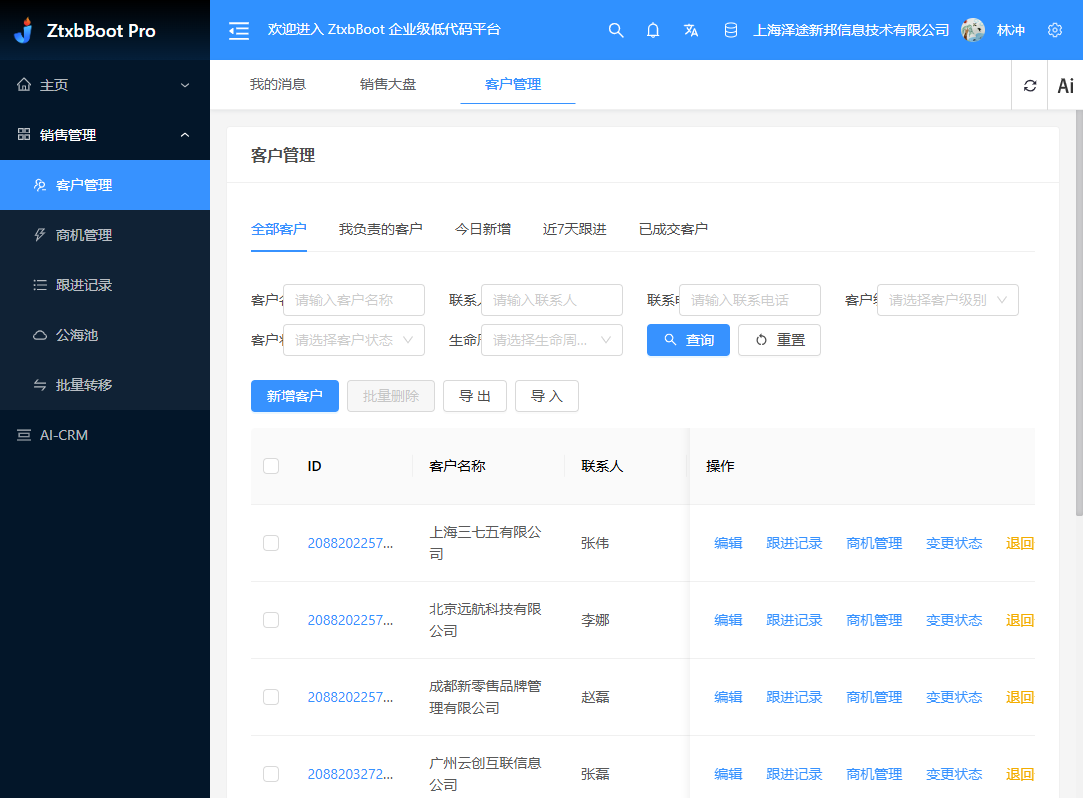1083x798 pixels.
Task: Click the list icon beside 跟进记录
Action: 40,285
